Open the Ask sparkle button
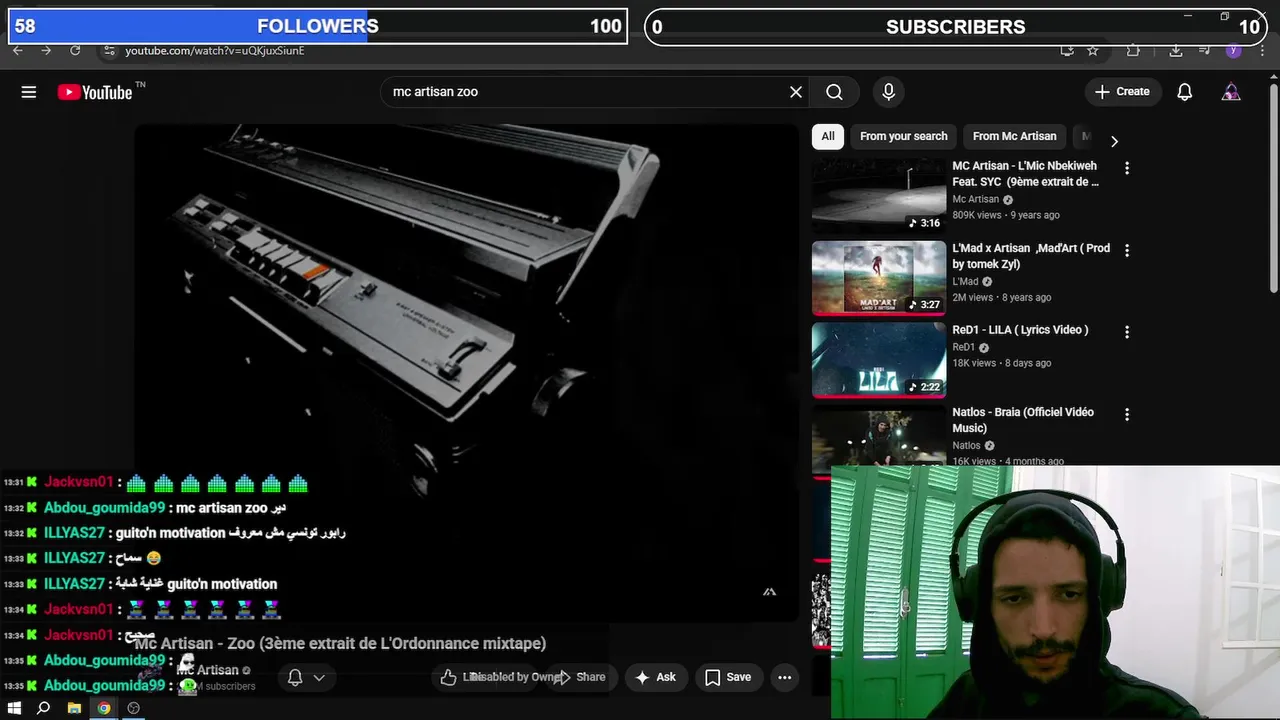The height and width of the screenshot is (720, 1280). click(655, 677)
